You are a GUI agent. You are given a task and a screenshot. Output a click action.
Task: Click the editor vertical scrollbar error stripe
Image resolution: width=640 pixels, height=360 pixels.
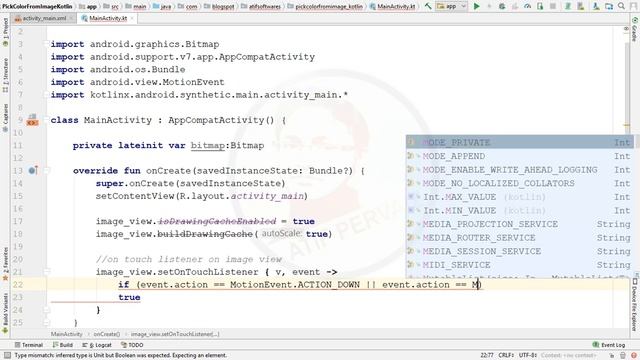point(627,126)
